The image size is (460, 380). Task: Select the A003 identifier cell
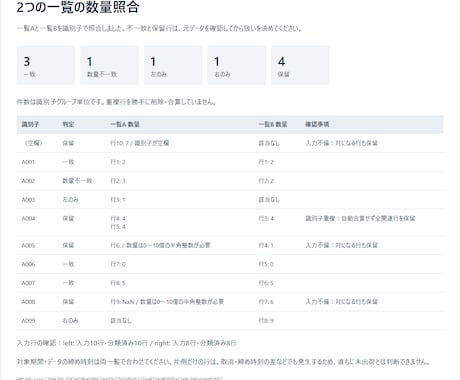(x=28, y=200)
